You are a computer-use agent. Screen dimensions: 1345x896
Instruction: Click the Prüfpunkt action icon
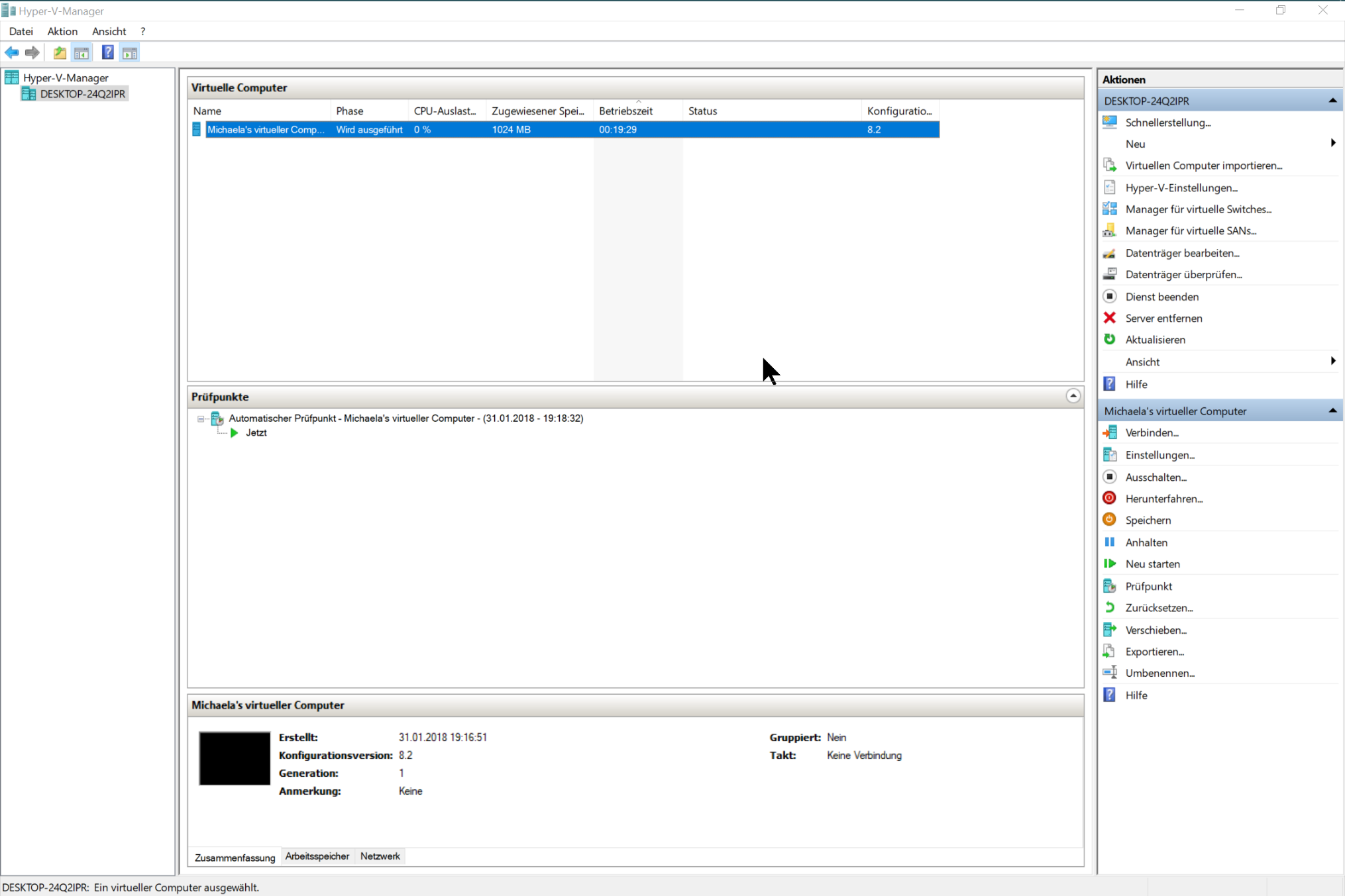pos(1110,586)
